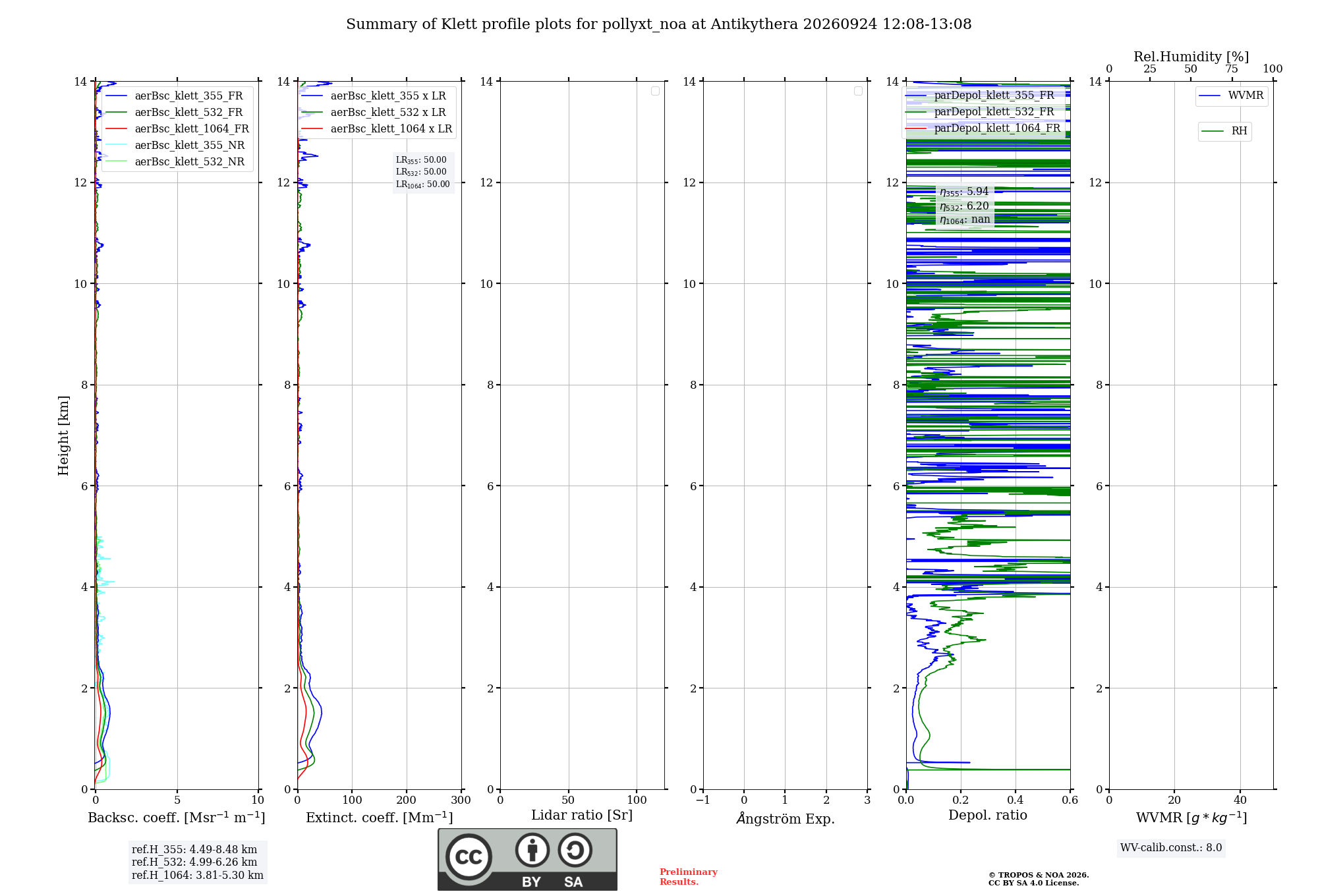Click the '© TROPOS & NOA 2026.' copyright text
The image size is (1318, 896).
pyautogui.click(x=1039, y=875)
